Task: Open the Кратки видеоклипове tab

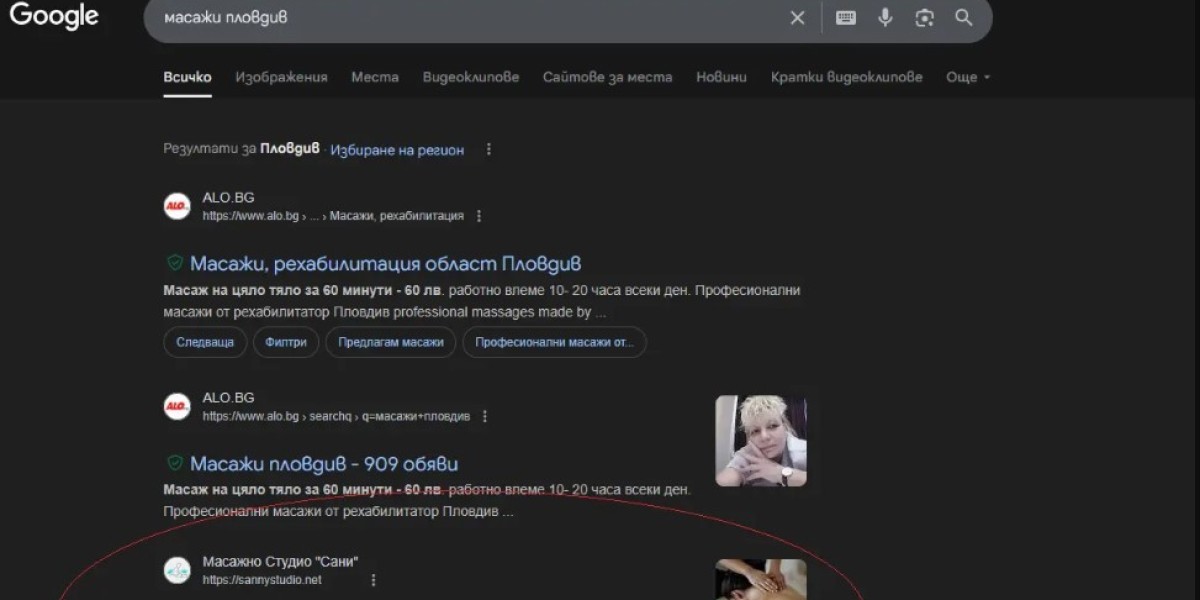Action: 847,77
